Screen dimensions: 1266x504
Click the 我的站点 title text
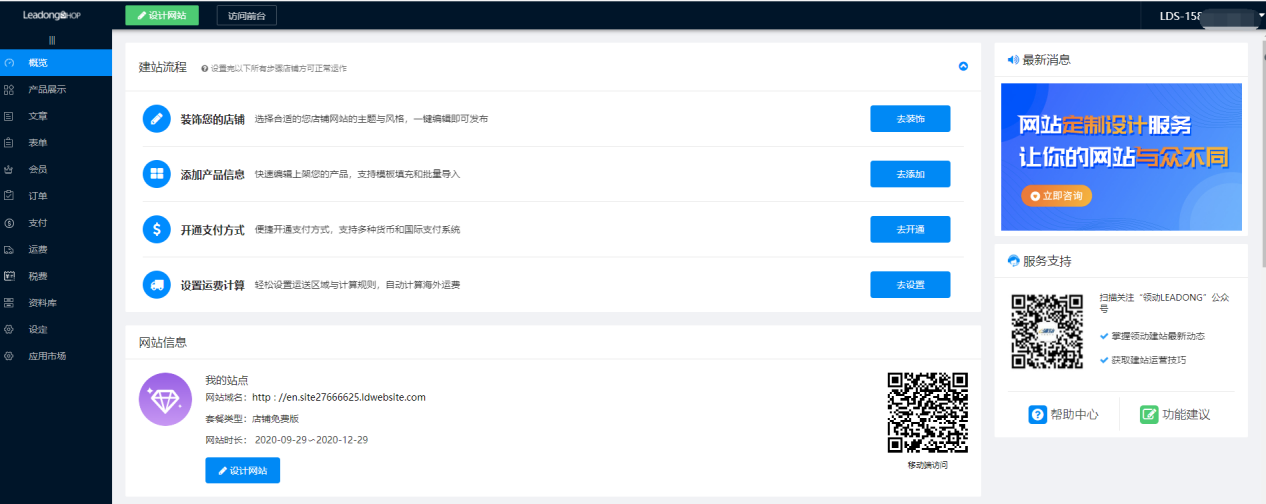coord(226,380)
